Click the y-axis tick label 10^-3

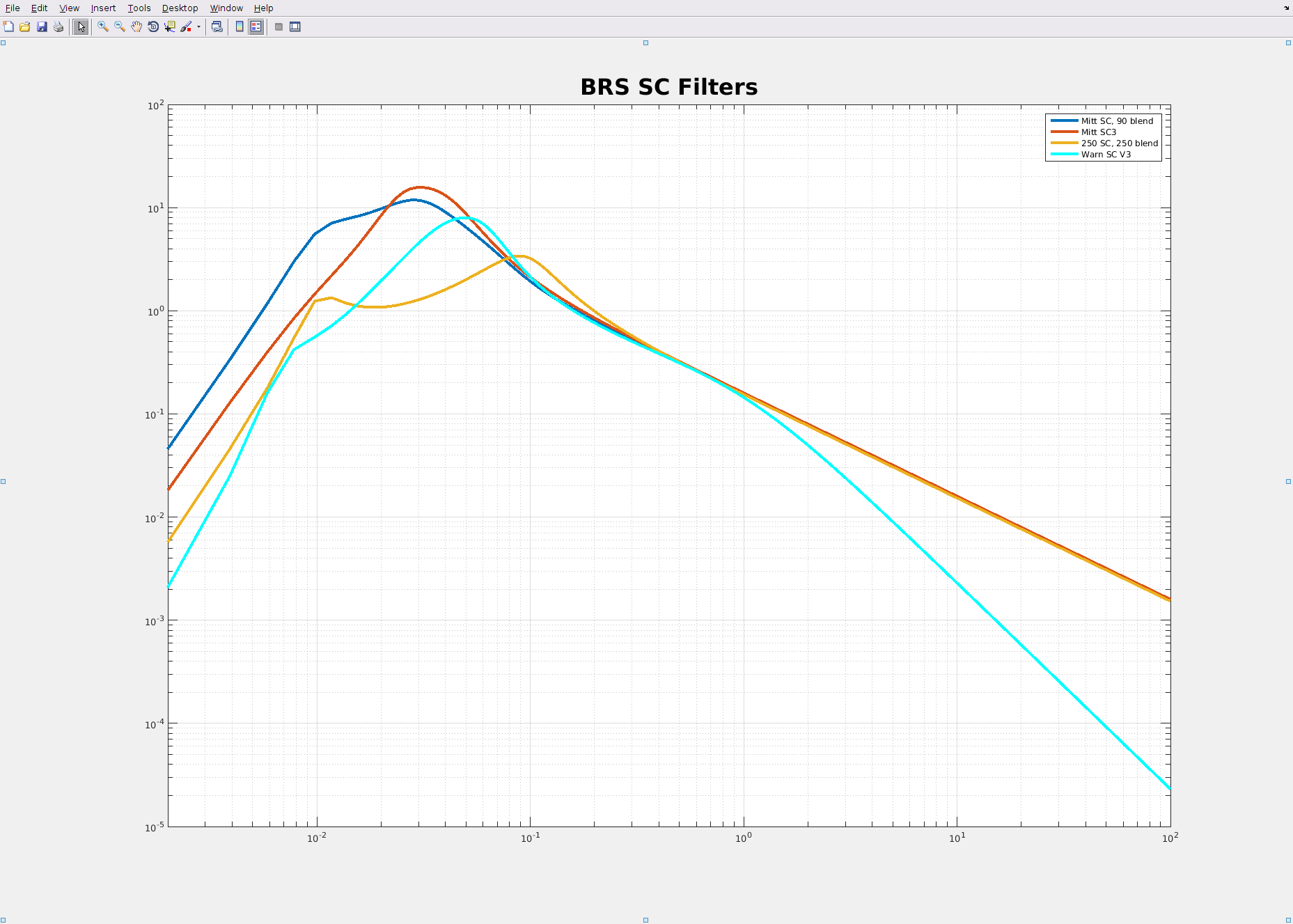click(x=155, y=620)
